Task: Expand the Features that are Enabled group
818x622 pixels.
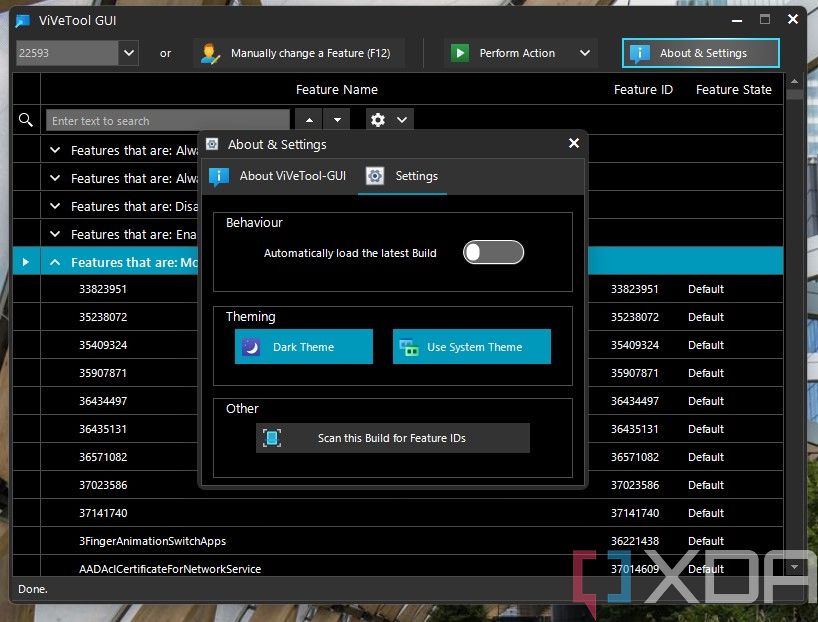Action: (x=55, y=234)
